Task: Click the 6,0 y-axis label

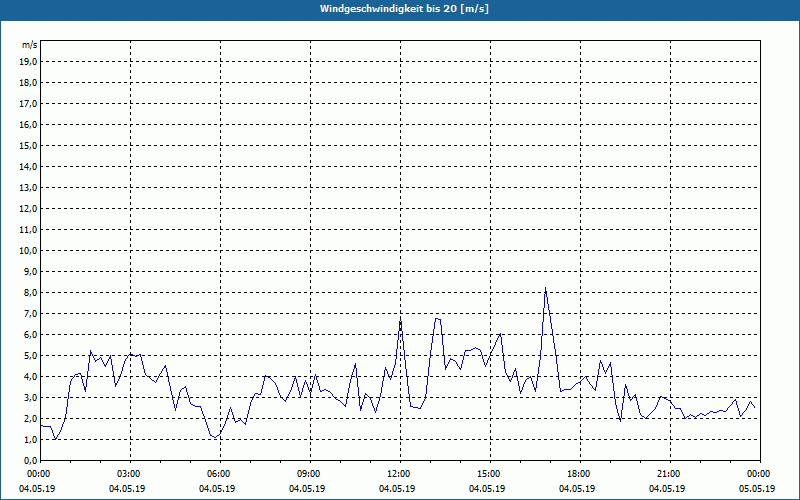Action: (x=31, y=334)
